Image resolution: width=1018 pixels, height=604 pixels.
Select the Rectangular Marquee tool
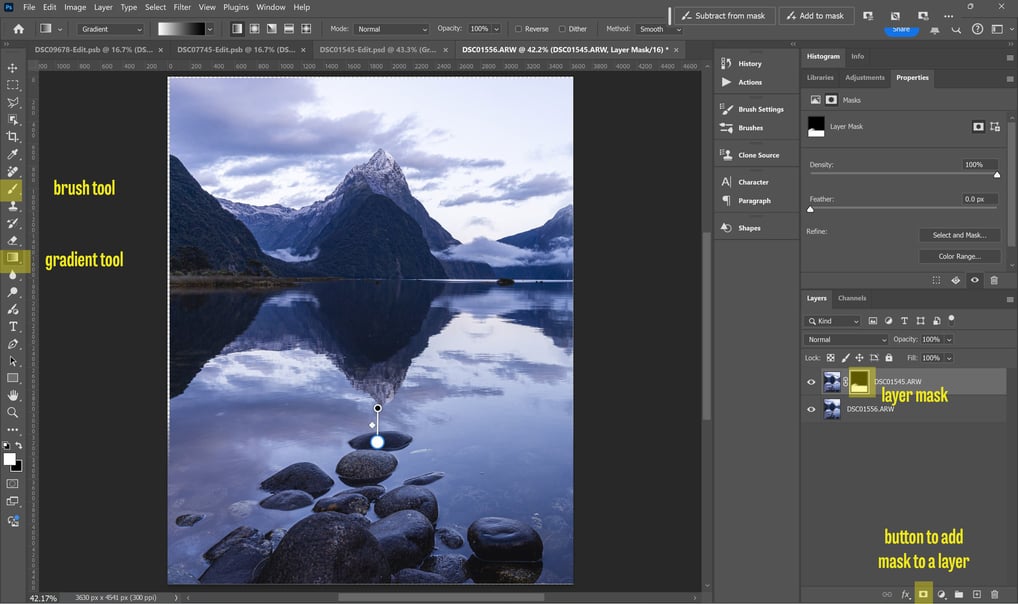12,85
